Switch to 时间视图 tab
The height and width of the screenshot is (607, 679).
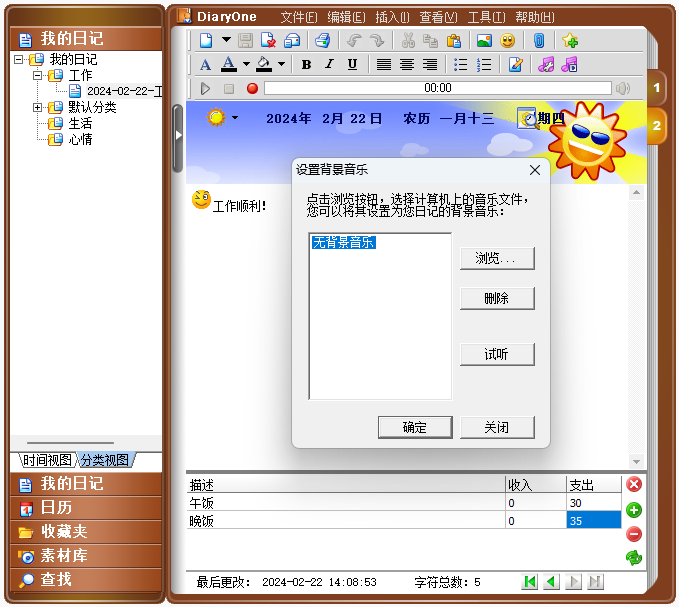[47, 460]
